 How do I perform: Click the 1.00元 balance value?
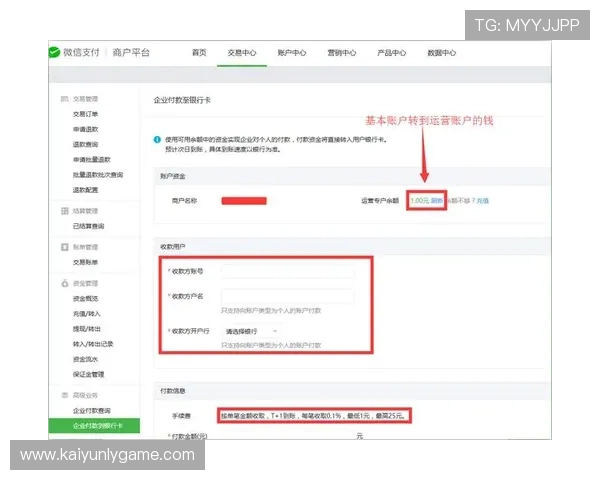[420, 201]
